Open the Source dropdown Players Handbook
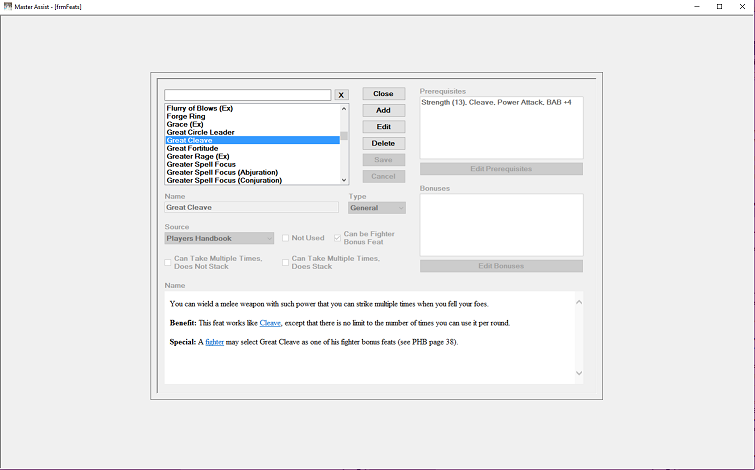Screen dimensions: 755x470 tap(219, 238)
